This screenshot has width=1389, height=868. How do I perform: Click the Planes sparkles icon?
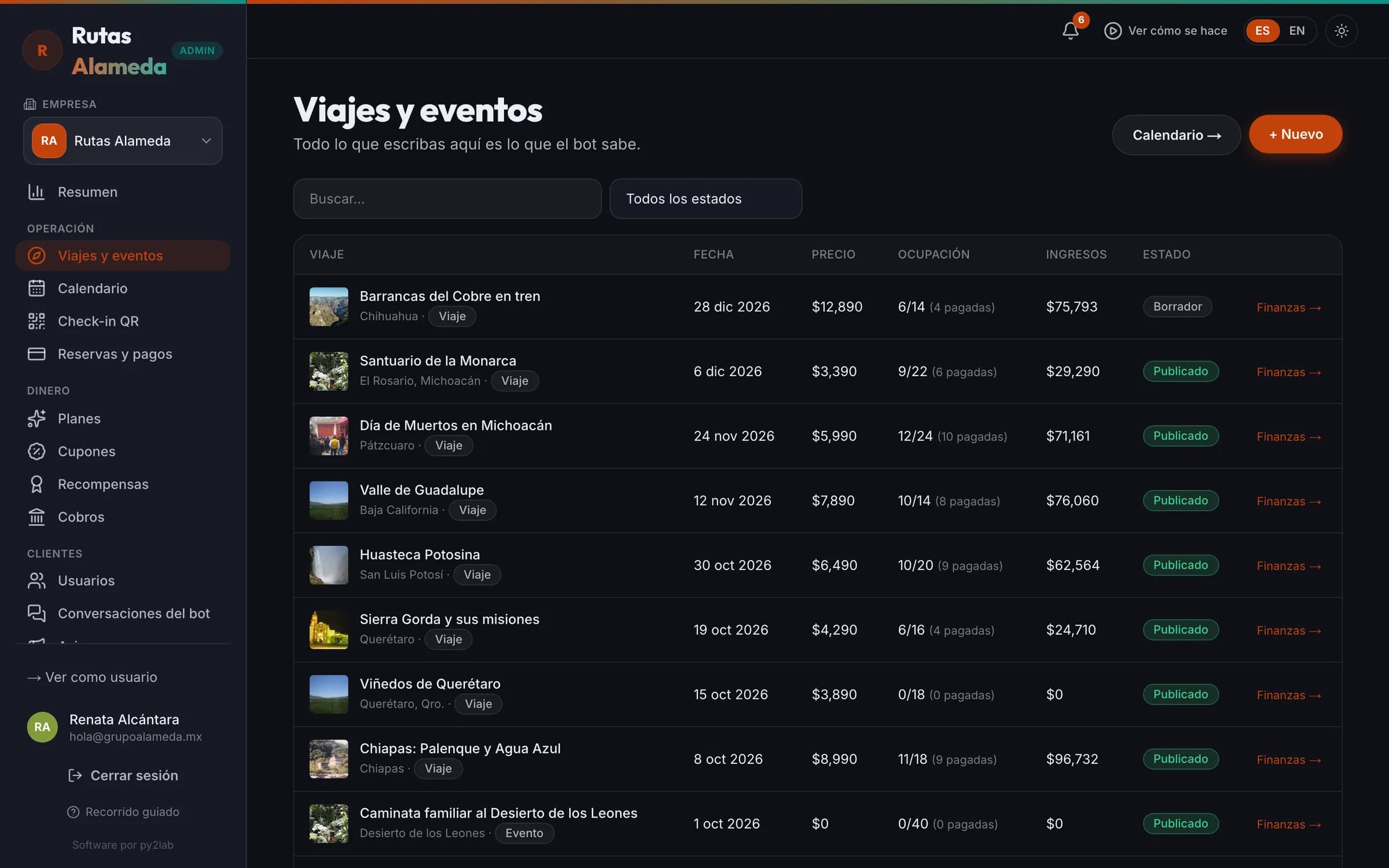pyautogui.click(x=36, y=418)
